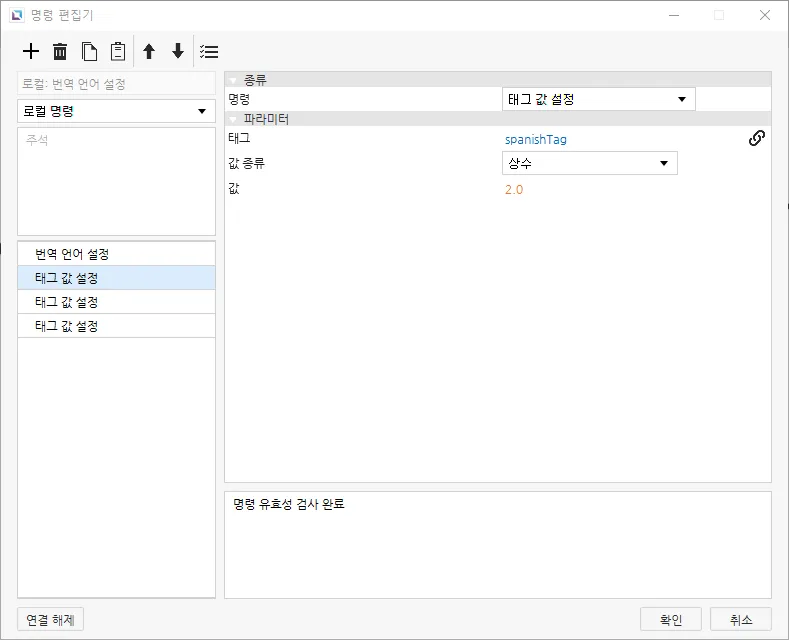Move the command down with the down arrow
789x640 pixels.
pyautogui.click(x=178, y=51)
